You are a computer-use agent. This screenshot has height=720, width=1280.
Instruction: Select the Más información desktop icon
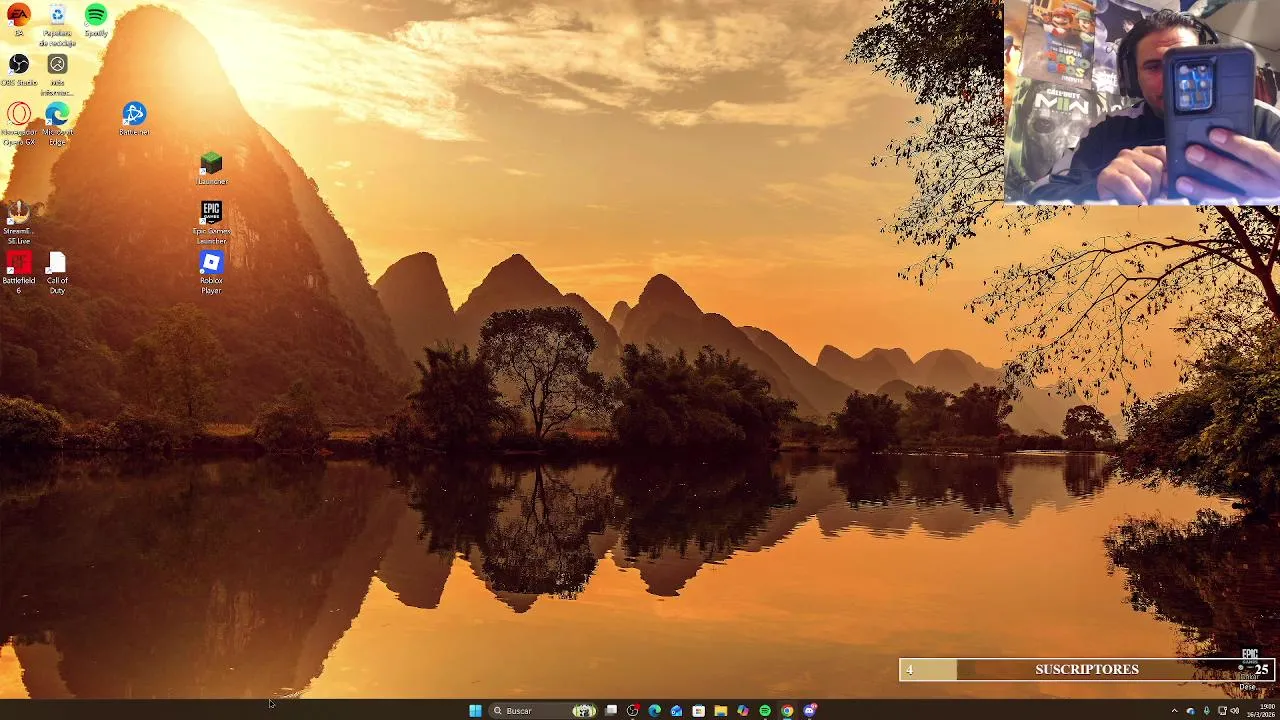(57, 75)
